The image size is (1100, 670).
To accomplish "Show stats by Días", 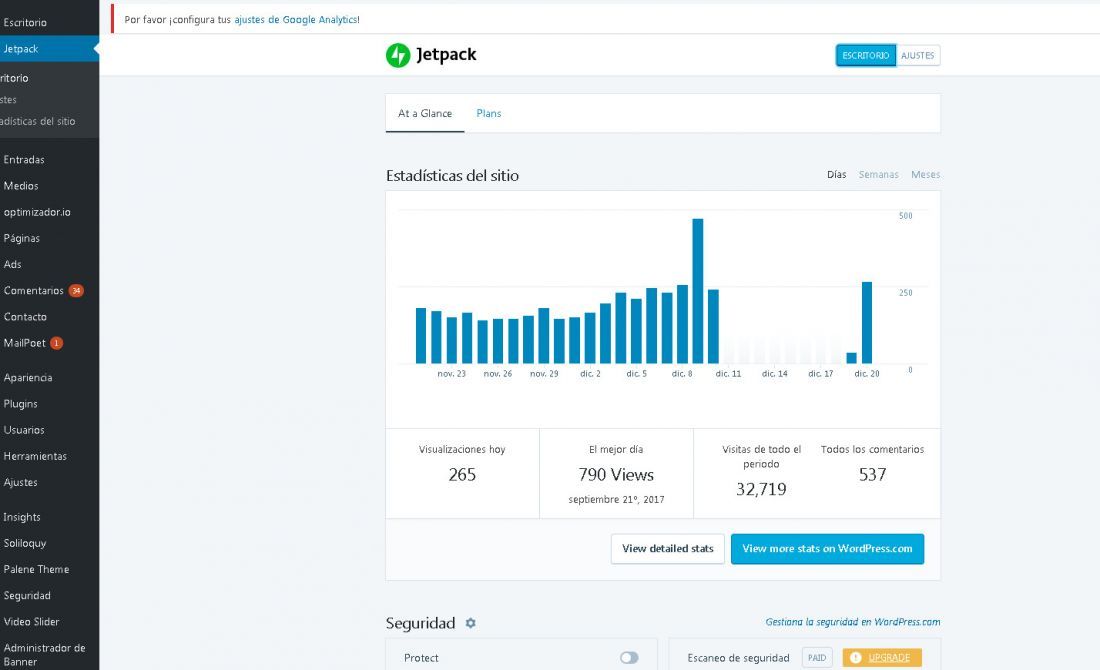I will pyautogui.click(x=836, y=175).
